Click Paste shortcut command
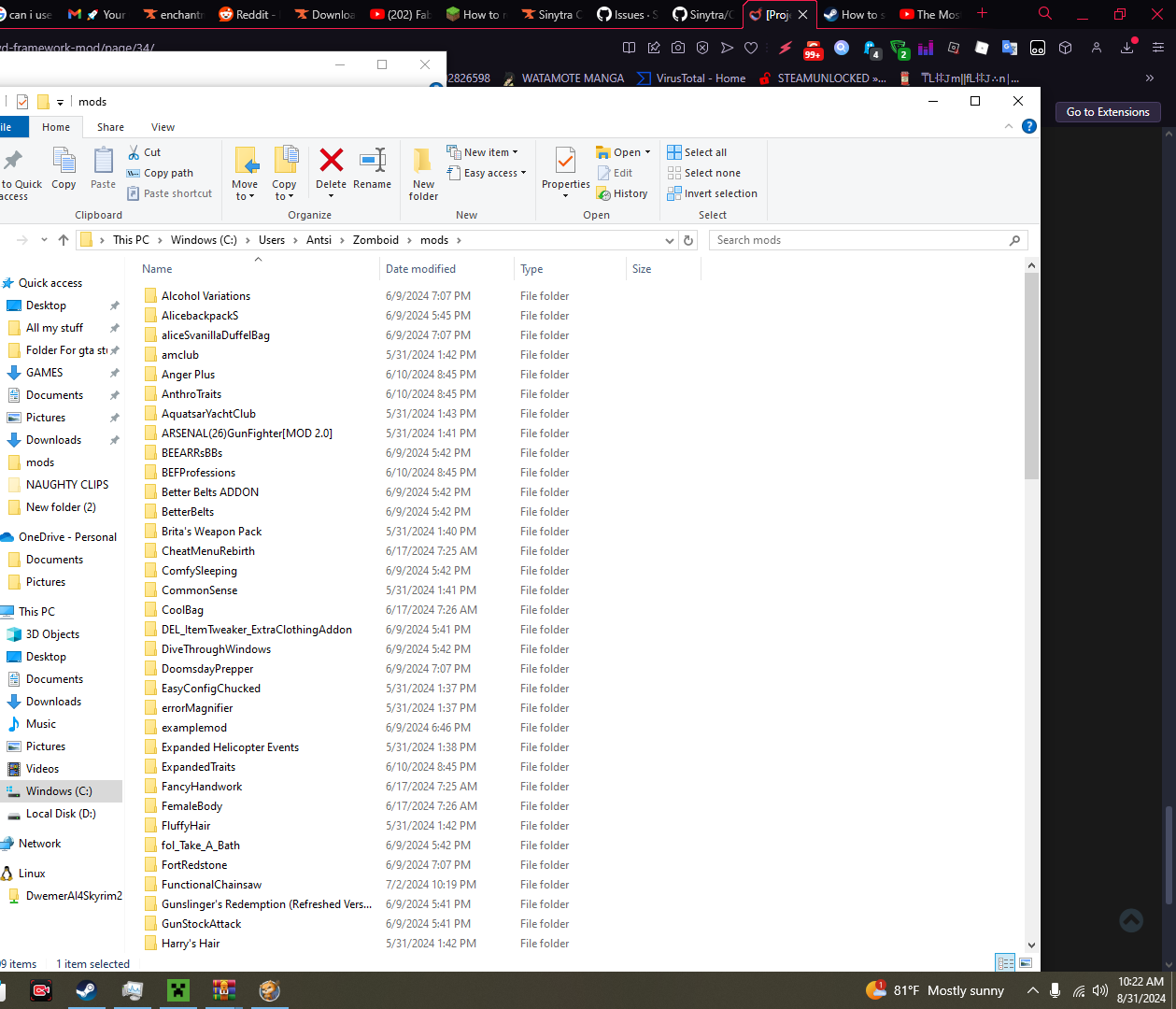The image size is (1176, 1009). click(x=169, y=193)
